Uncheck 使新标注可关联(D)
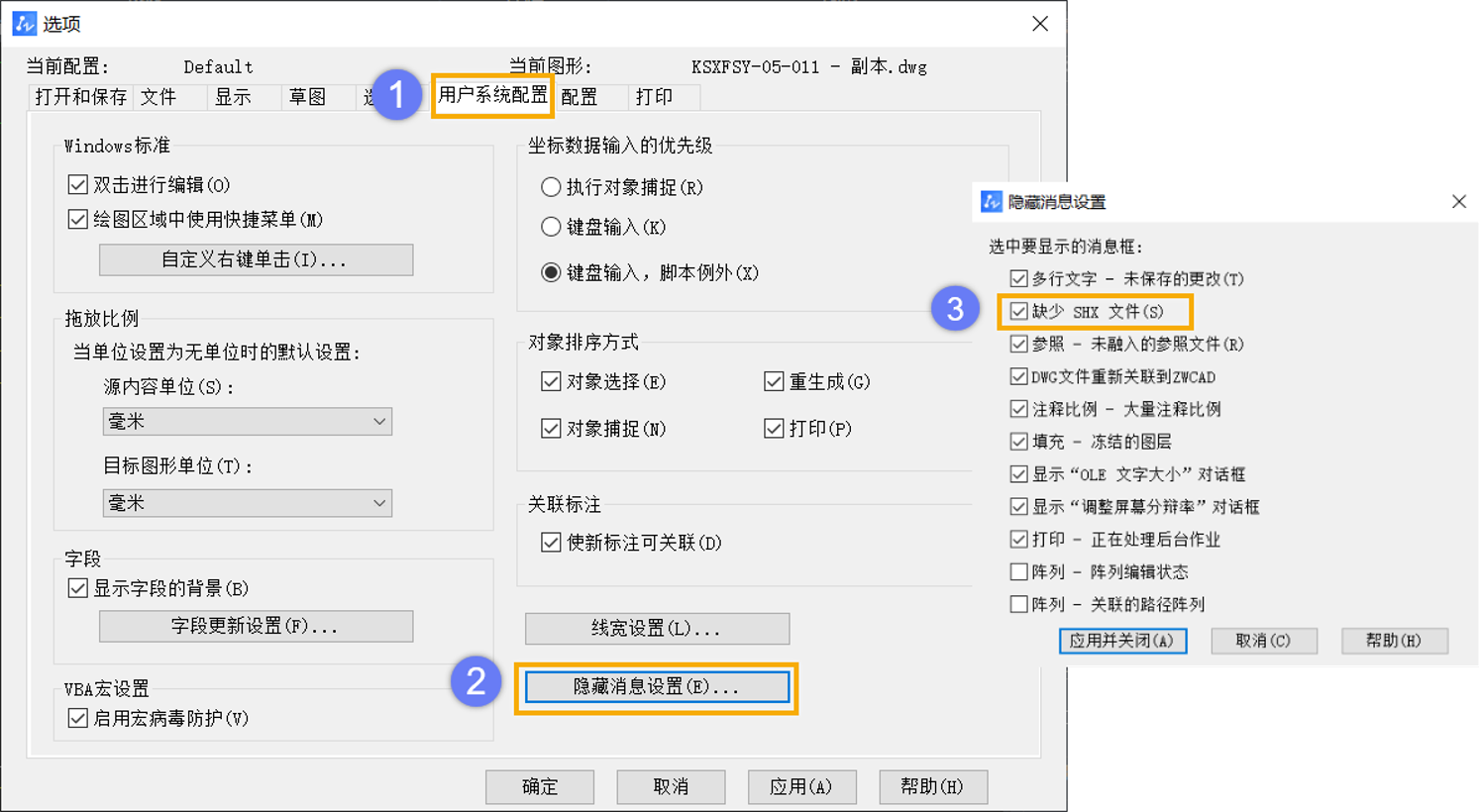This screenshot has width=1479, height=812. (551, 542)
